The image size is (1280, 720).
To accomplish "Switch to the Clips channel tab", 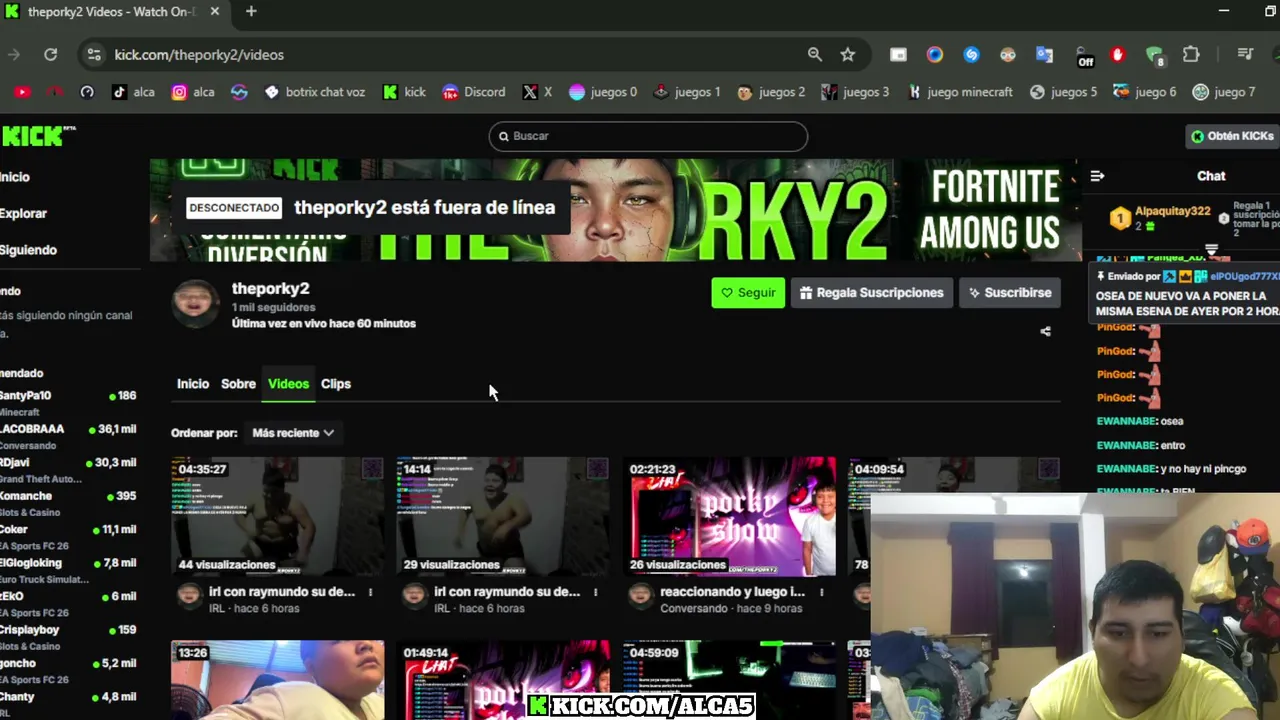I will point(336,384).
